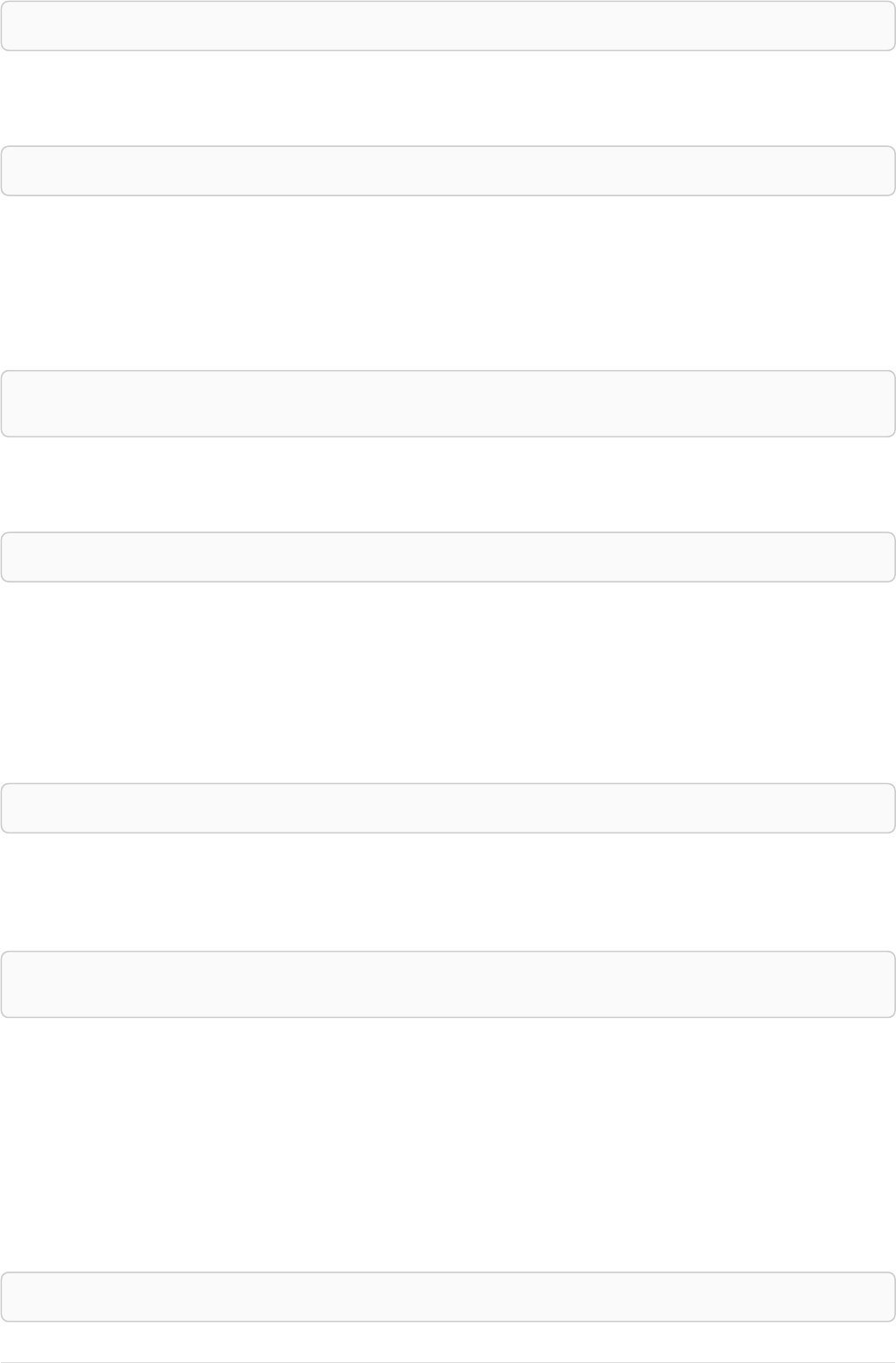
Task: Click the right border of the sixth gray box
Action: coord(895,985)
